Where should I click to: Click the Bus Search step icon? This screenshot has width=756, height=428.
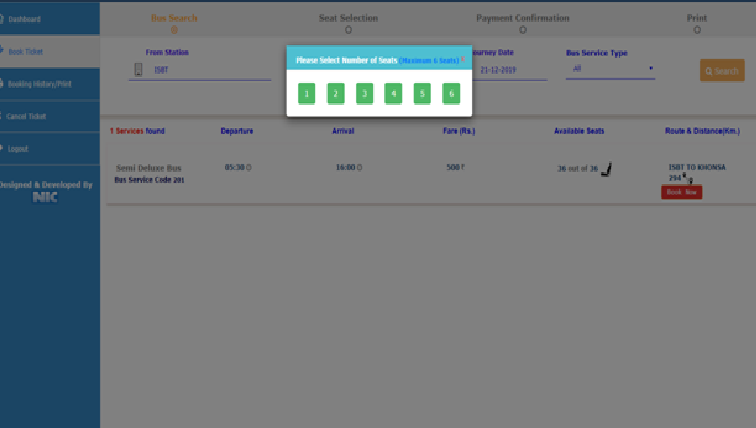[174, 30]
